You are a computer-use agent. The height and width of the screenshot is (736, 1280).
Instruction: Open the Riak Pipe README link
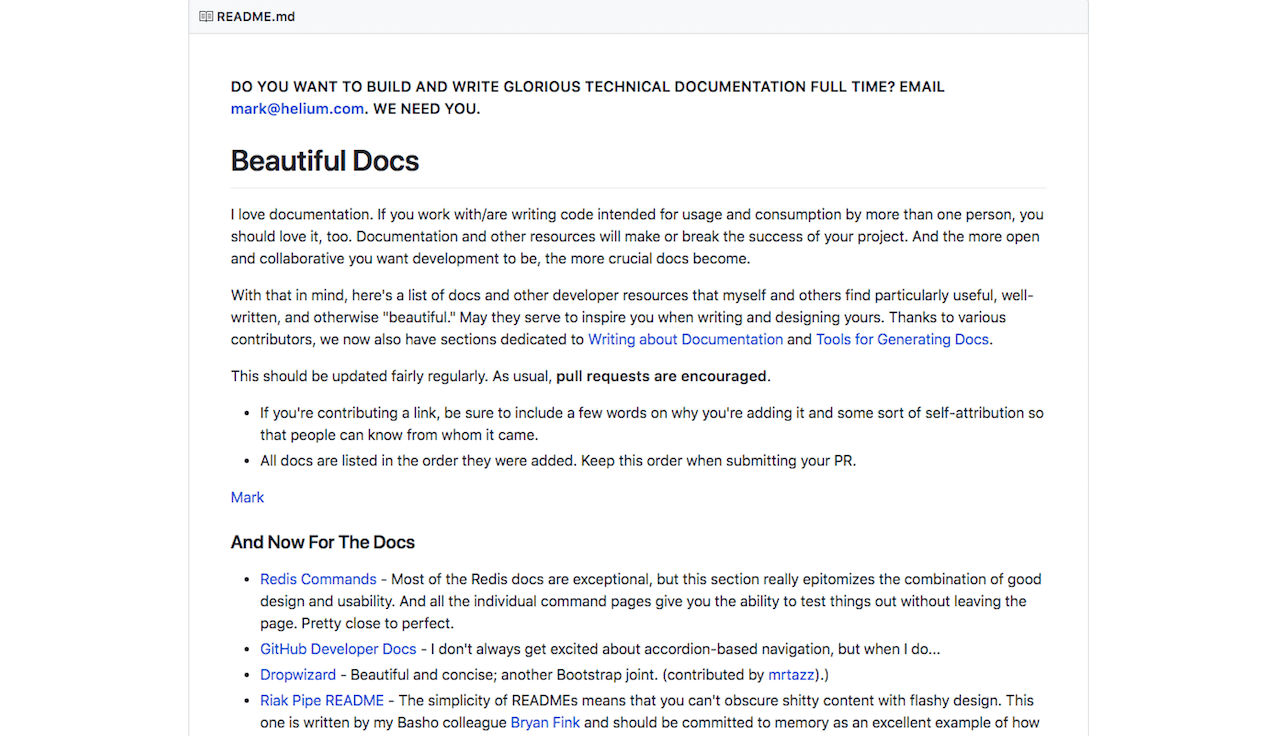tap(321, 700)
